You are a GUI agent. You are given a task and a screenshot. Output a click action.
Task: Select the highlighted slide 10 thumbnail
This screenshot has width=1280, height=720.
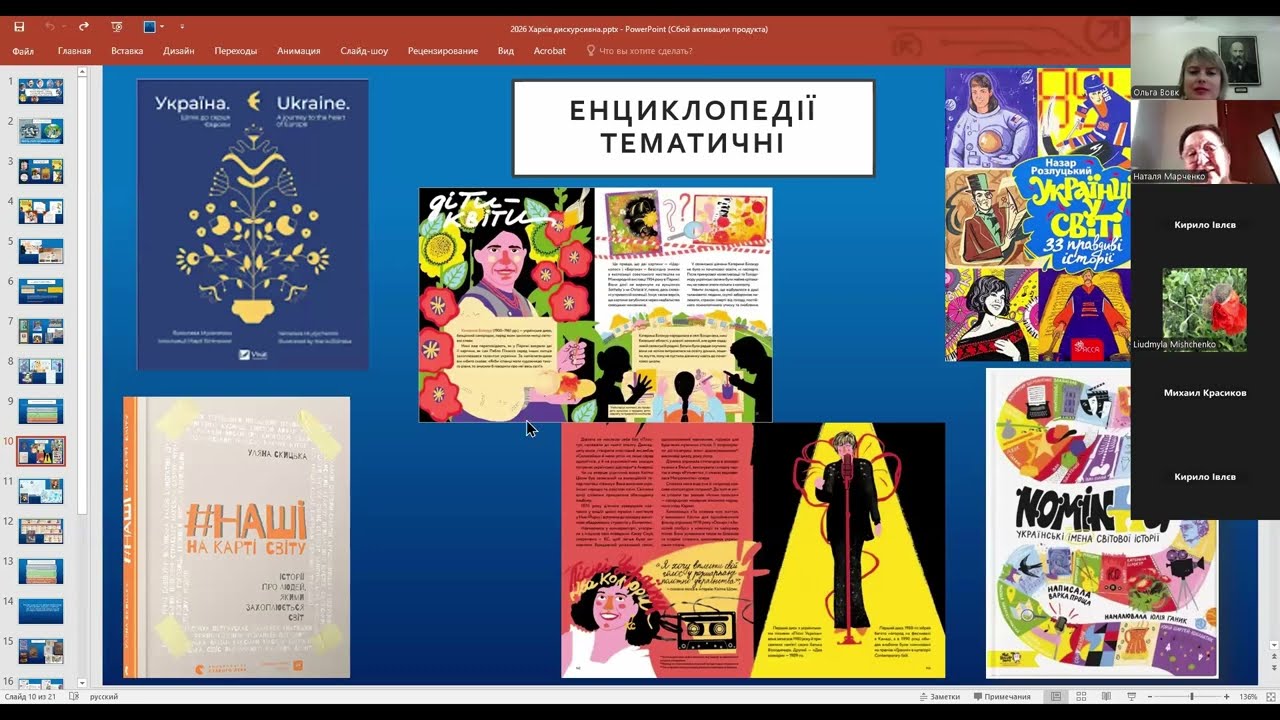point(41,451)
